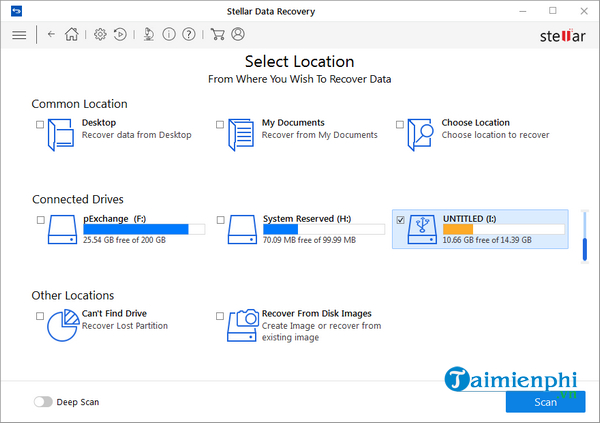Open the user account icon
Screen dimensions: 600x423
238,34
